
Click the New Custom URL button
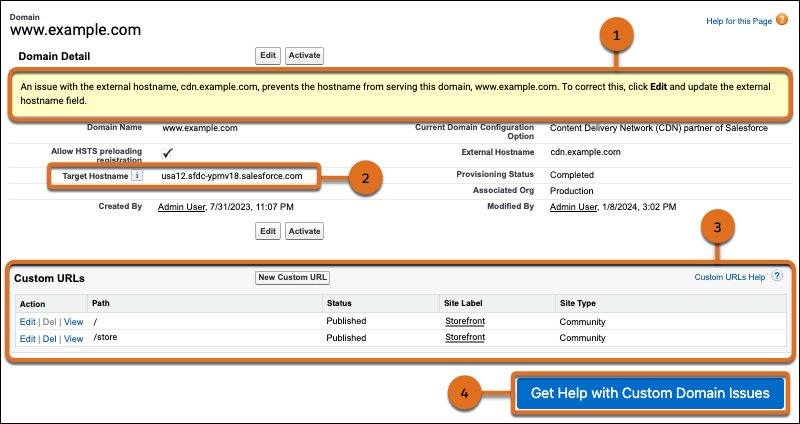pyautogui.click(x=292, y=277)
